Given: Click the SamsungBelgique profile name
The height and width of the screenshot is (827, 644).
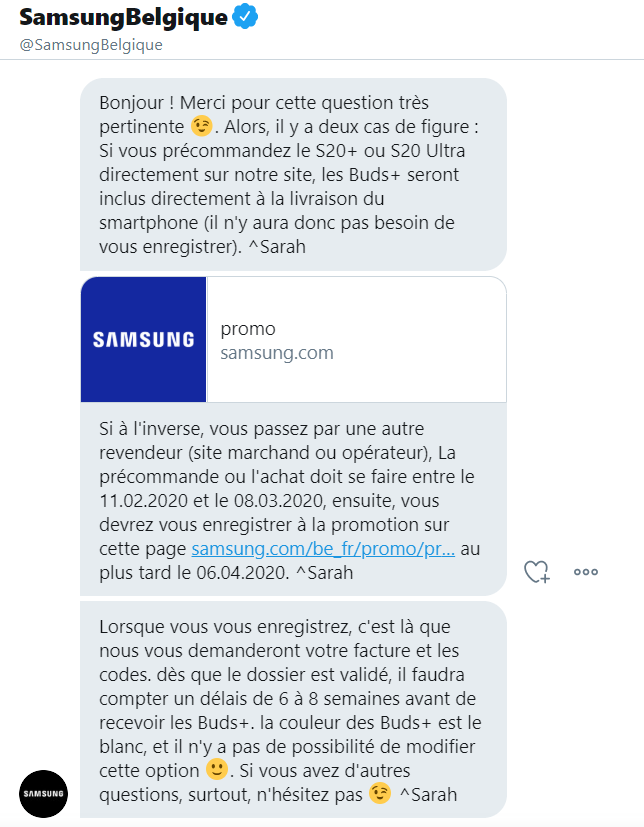Looking at the screenshot, I should pyautogui.click(x=123, y=17).
